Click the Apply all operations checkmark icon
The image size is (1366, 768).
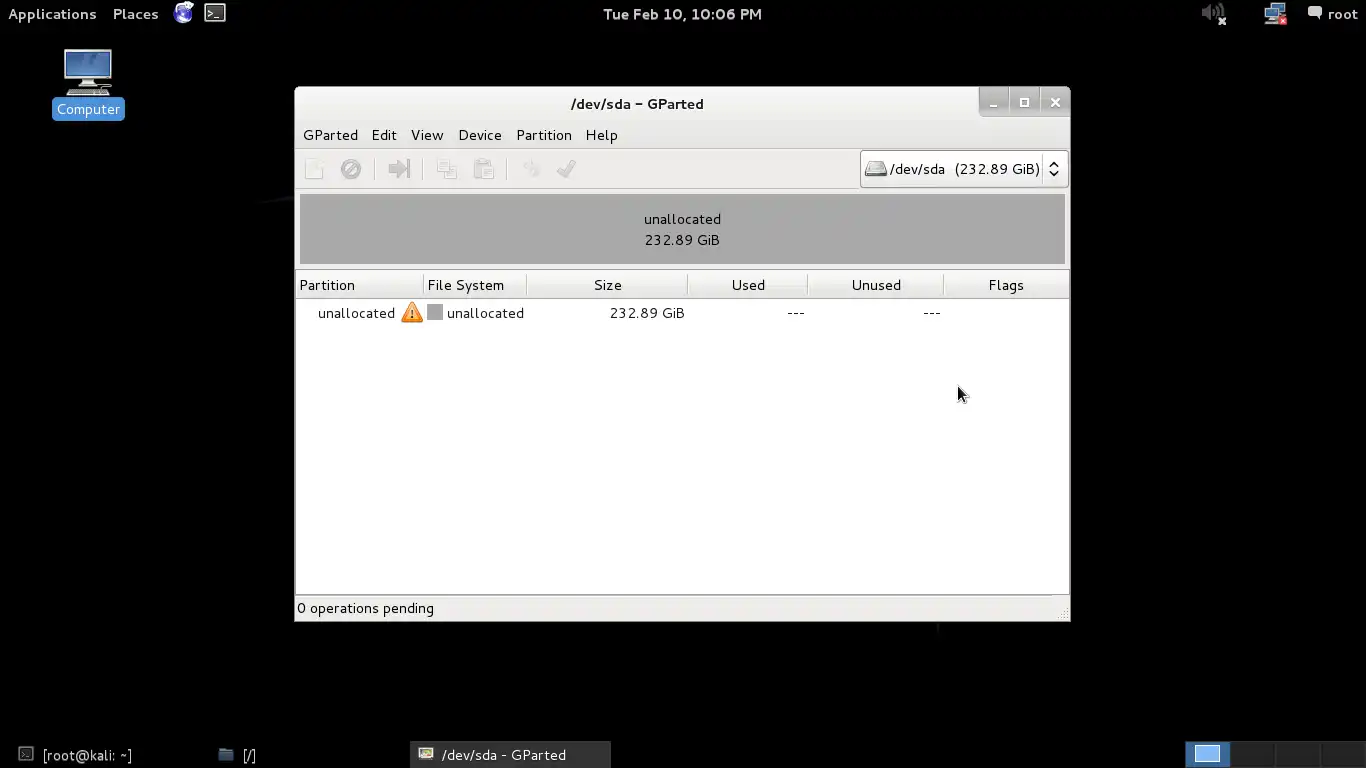click(x=566, y=169)
